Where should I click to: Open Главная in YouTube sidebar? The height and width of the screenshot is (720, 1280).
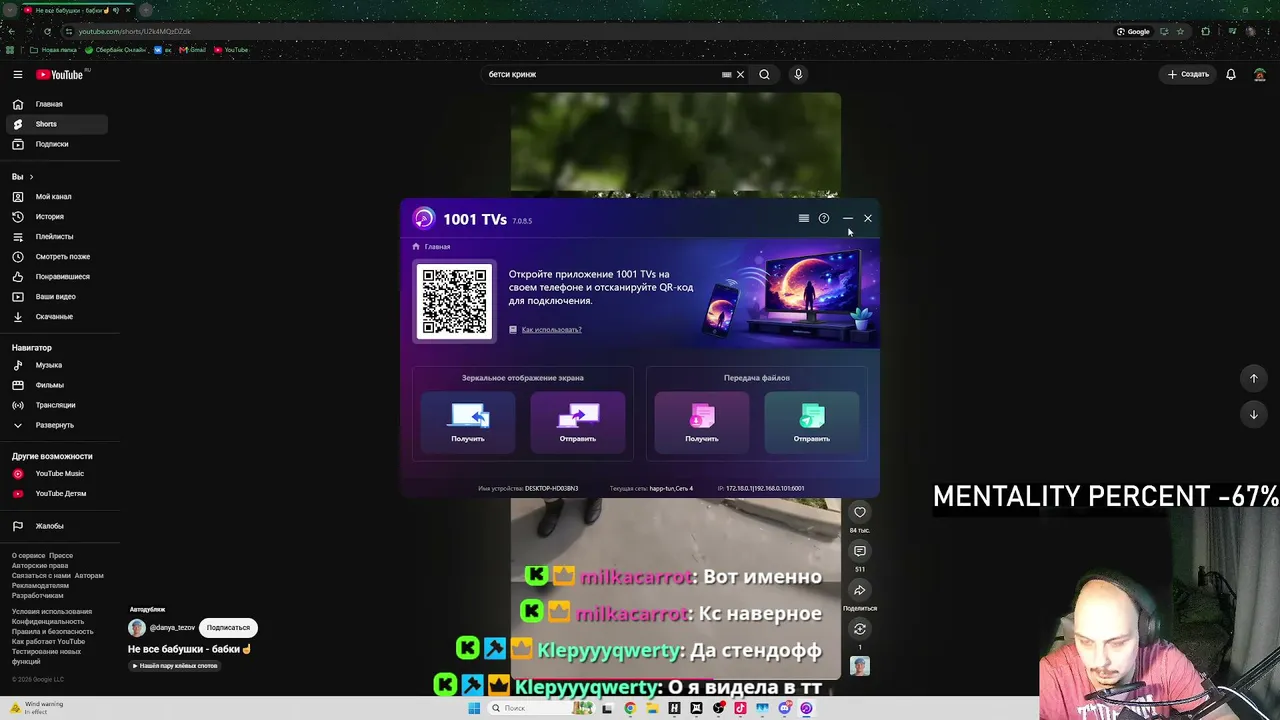[x=56, y=104]
